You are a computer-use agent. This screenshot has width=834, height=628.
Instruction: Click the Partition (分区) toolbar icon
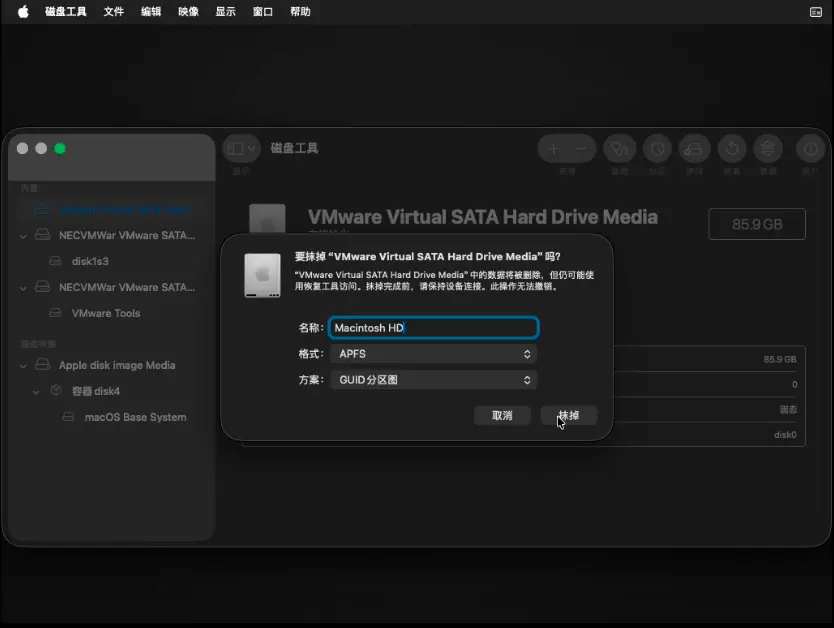click(657, 149)
